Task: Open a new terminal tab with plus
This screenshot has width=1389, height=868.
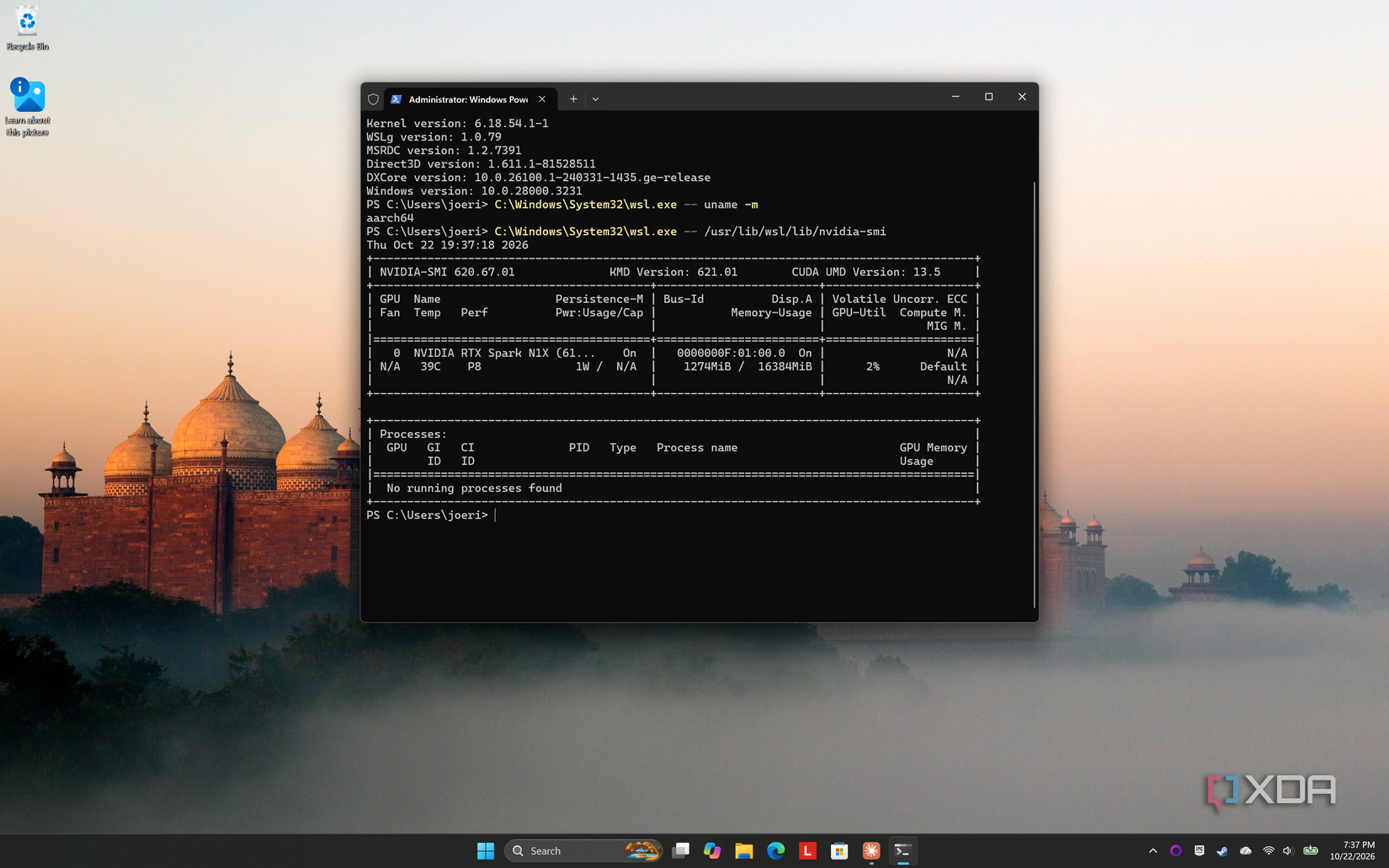Action: pyautogui.click(x=573, y=99)
